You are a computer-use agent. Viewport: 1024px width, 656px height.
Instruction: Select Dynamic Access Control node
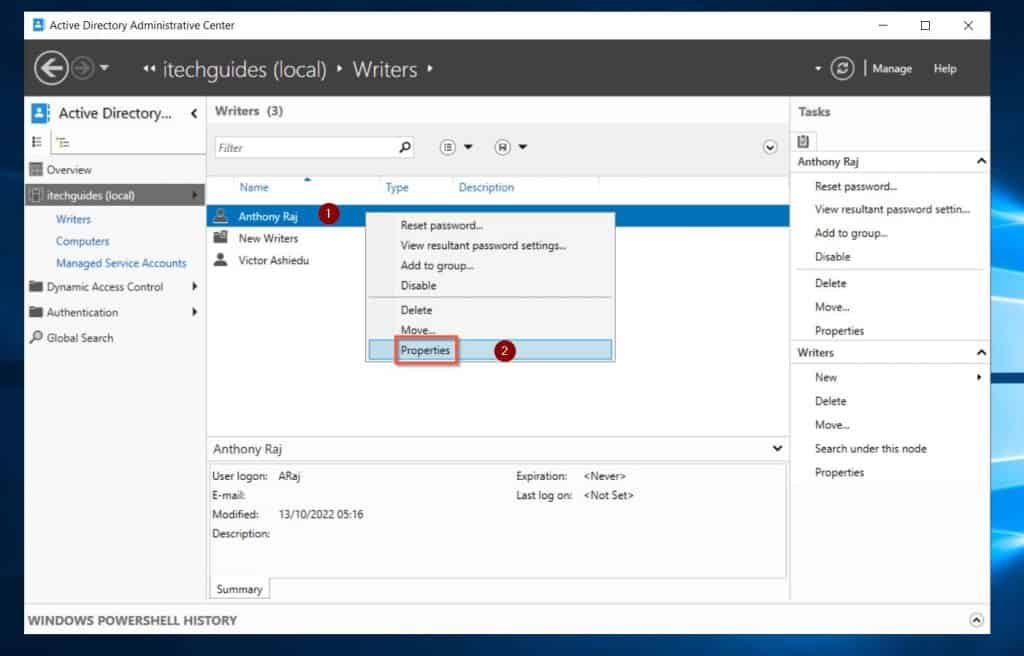[x=104, y=287]
